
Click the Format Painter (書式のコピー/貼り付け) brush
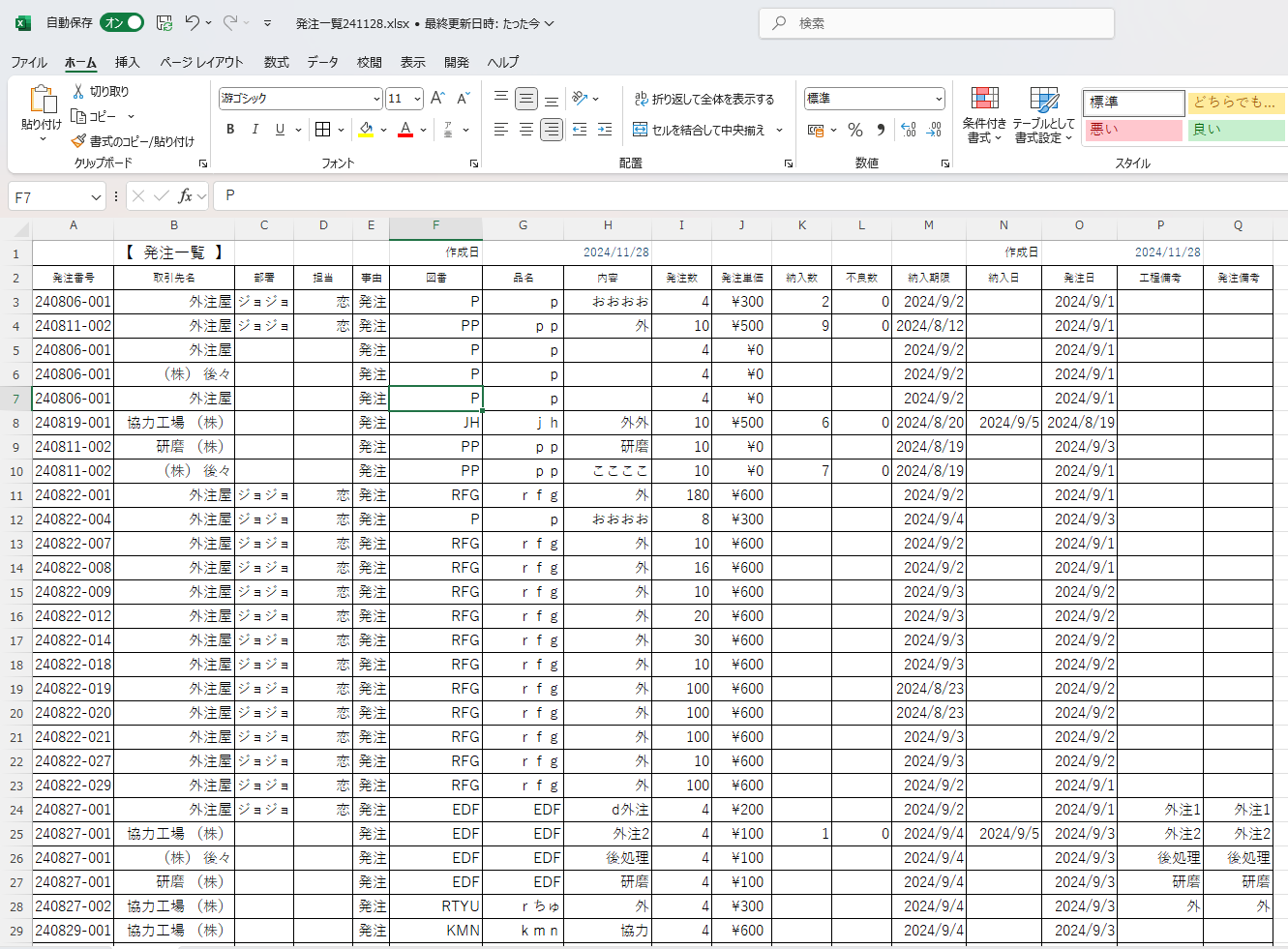coord(78,141)
